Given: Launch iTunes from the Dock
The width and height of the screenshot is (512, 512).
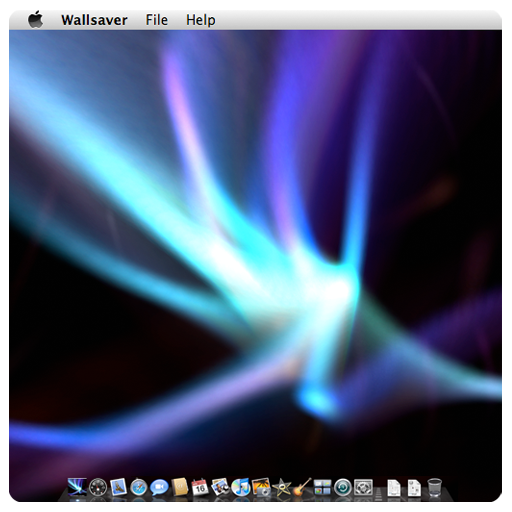Looking at the screenshot, I should click(241, 488).
